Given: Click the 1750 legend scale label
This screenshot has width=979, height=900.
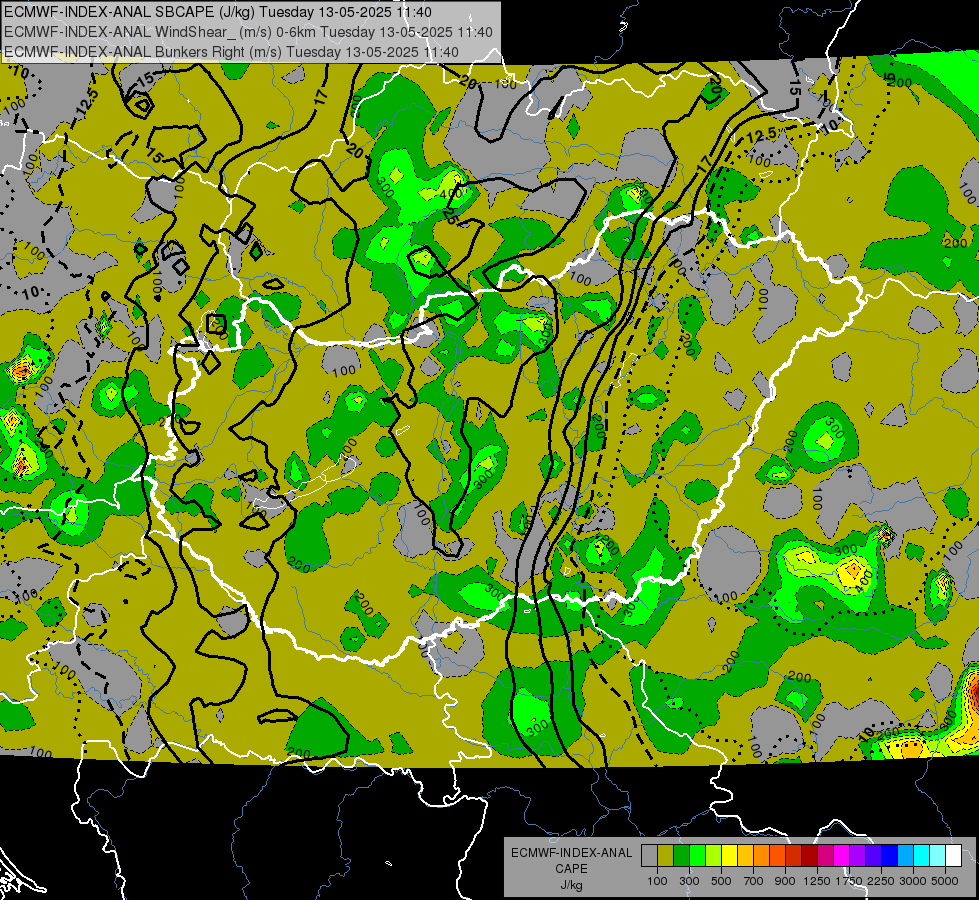Looking at the screenshot, I should click(x=849, y=881).
